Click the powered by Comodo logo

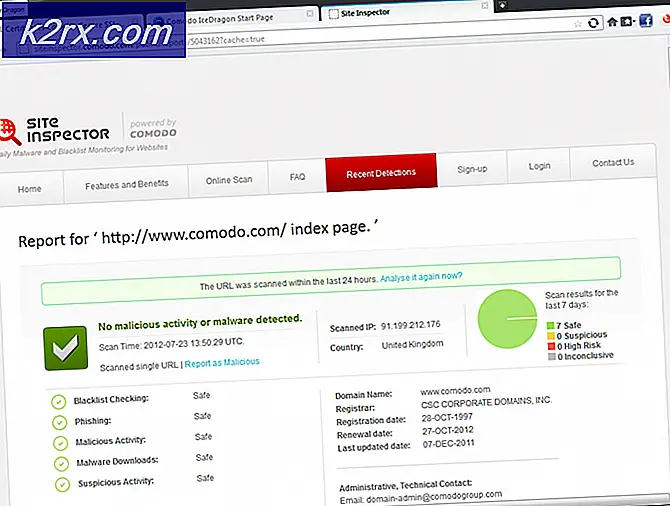click(153, 128)
